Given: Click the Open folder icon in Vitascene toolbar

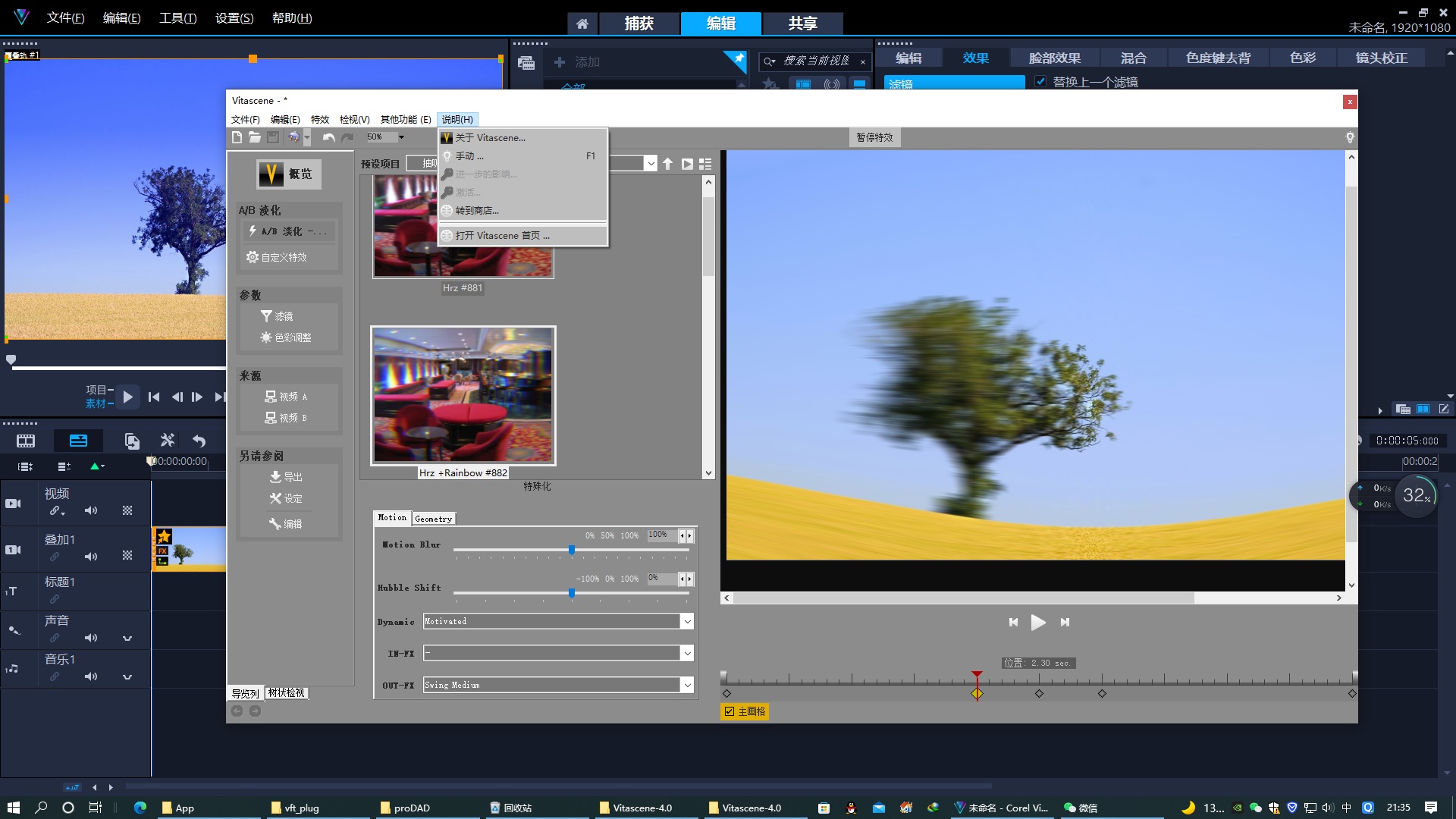Looking at the screenshot, I should tap(255, 137).
